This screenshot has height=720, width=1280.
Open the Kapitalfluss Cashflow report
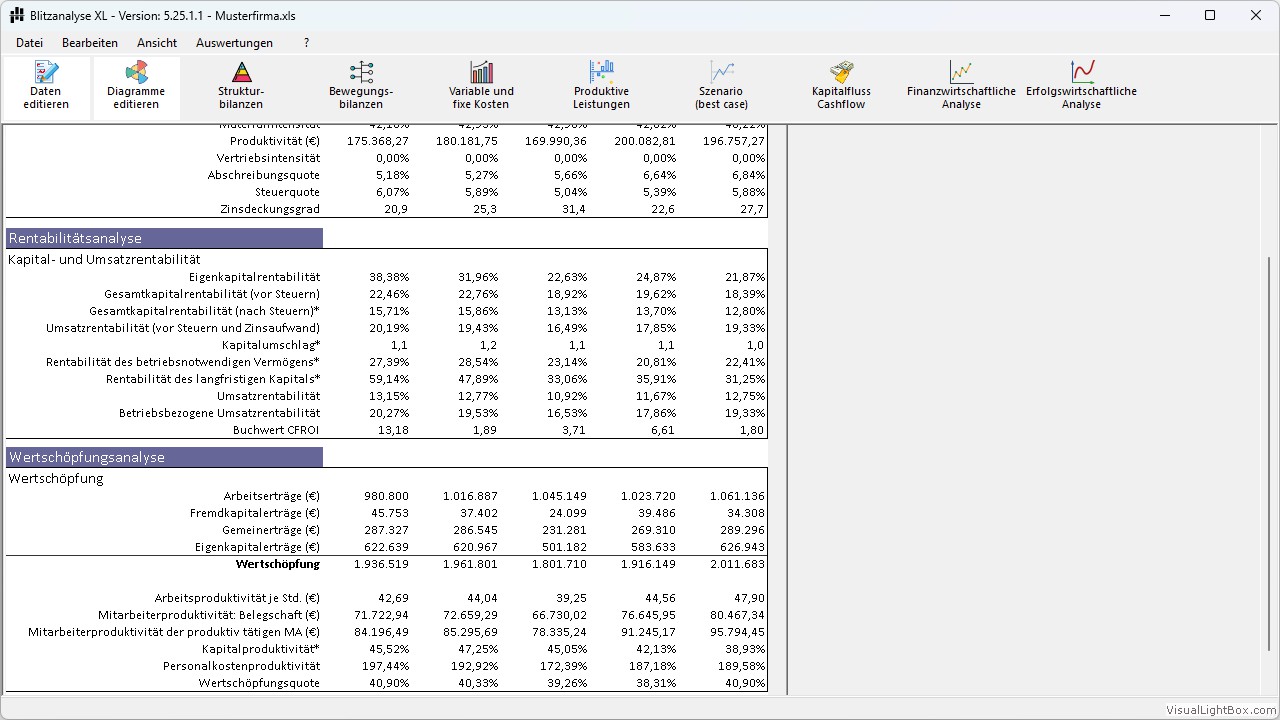click(x=841, y=87)
